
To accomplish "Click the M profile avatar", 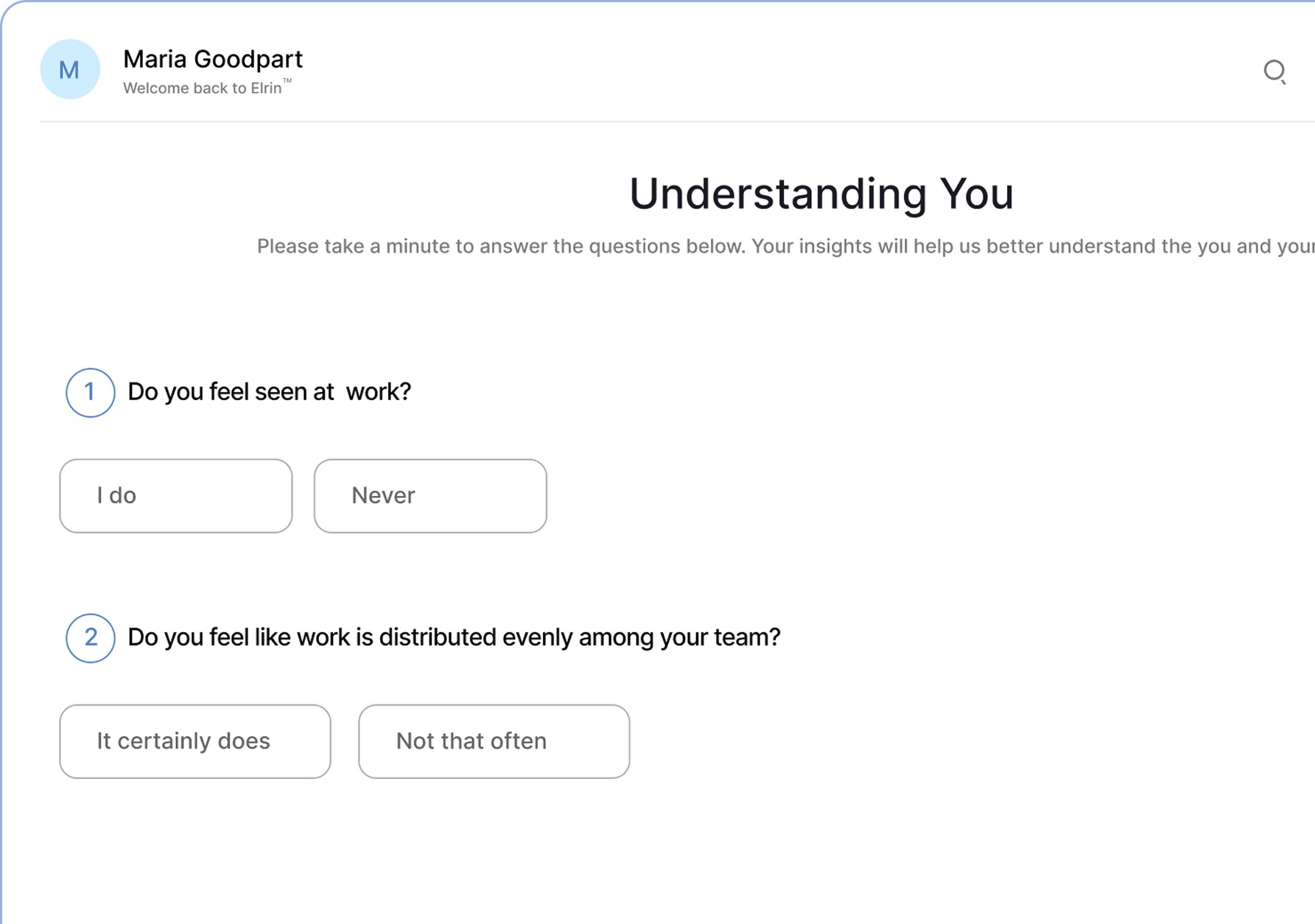I will [x=70, y=69].
